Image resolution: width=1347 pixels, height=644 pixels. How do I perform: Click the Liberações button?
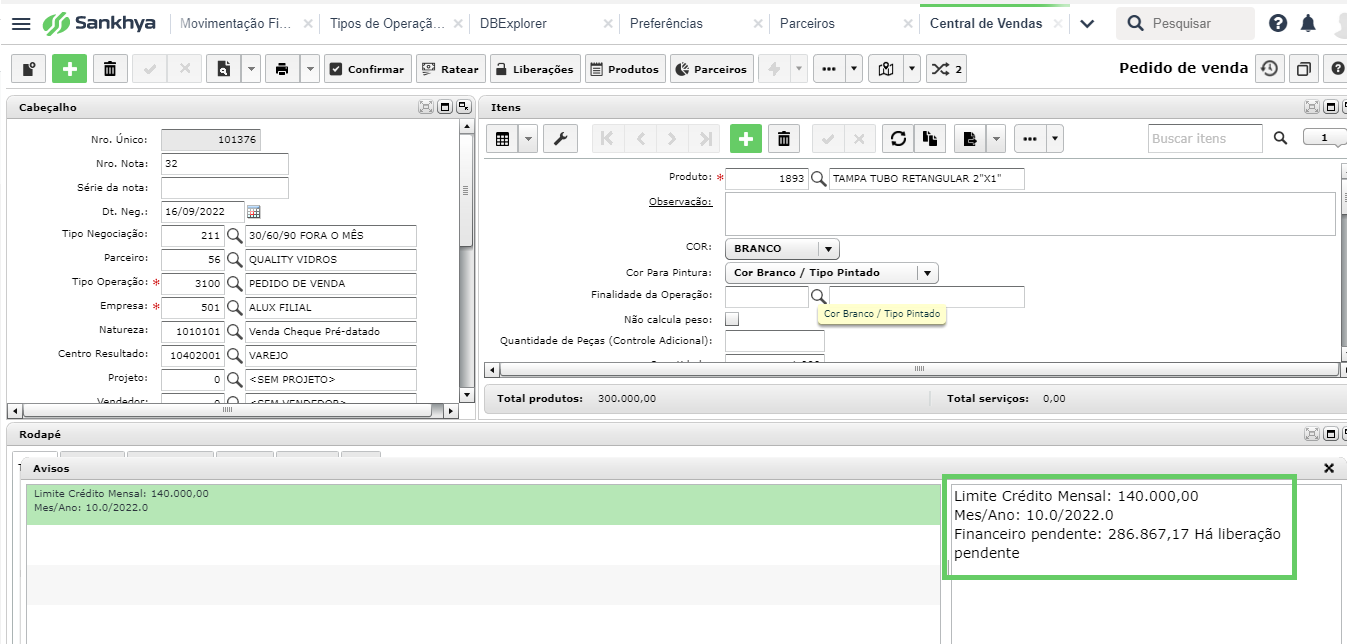[x=535, y=69]
